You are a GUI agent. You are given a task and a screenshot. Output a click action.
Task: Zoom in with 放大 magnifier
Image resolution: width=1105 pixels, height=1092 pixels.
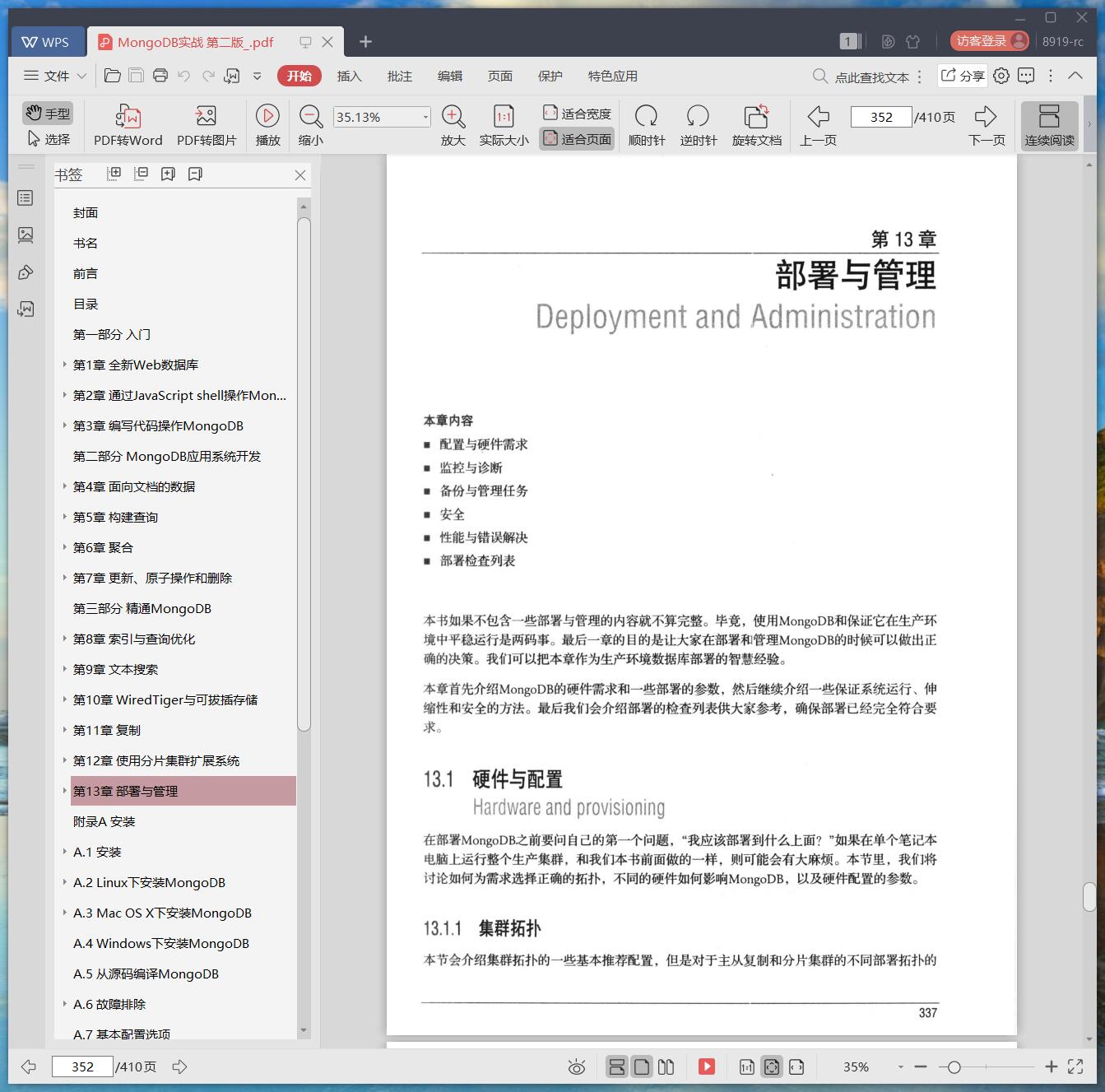point(453,126)
